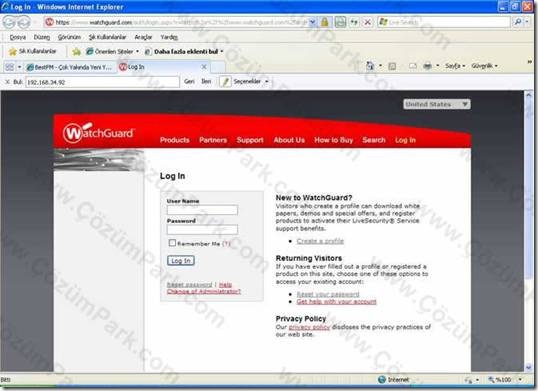Click the Help link beside Reset password

point(225,285)
